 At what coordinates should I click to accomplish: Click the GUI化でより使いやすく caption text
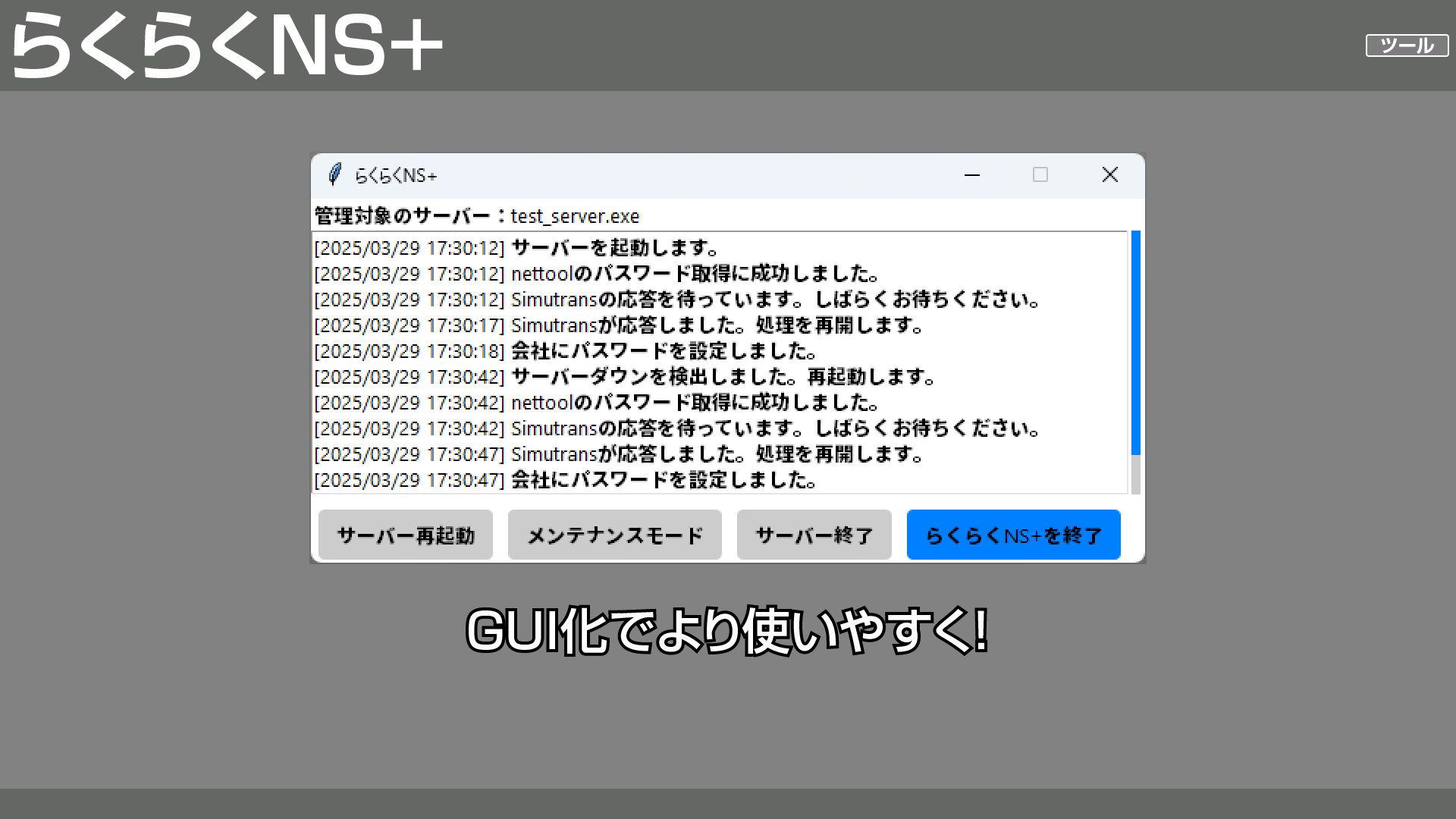point(726,631)
